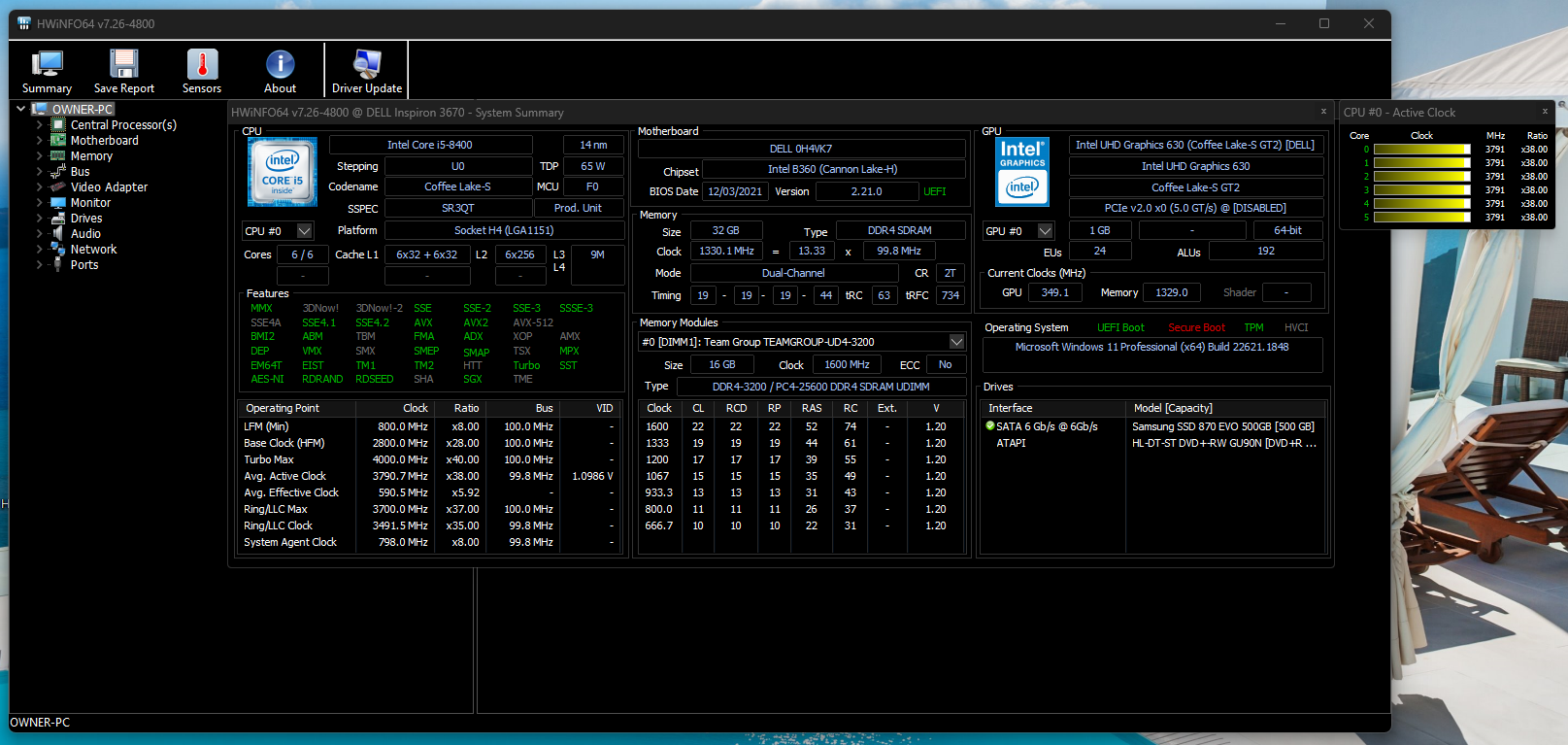Viewport: 1568px width, 745px height.
Task: Click the Video Adapter tree icon
Action: (x=58, y=187)
